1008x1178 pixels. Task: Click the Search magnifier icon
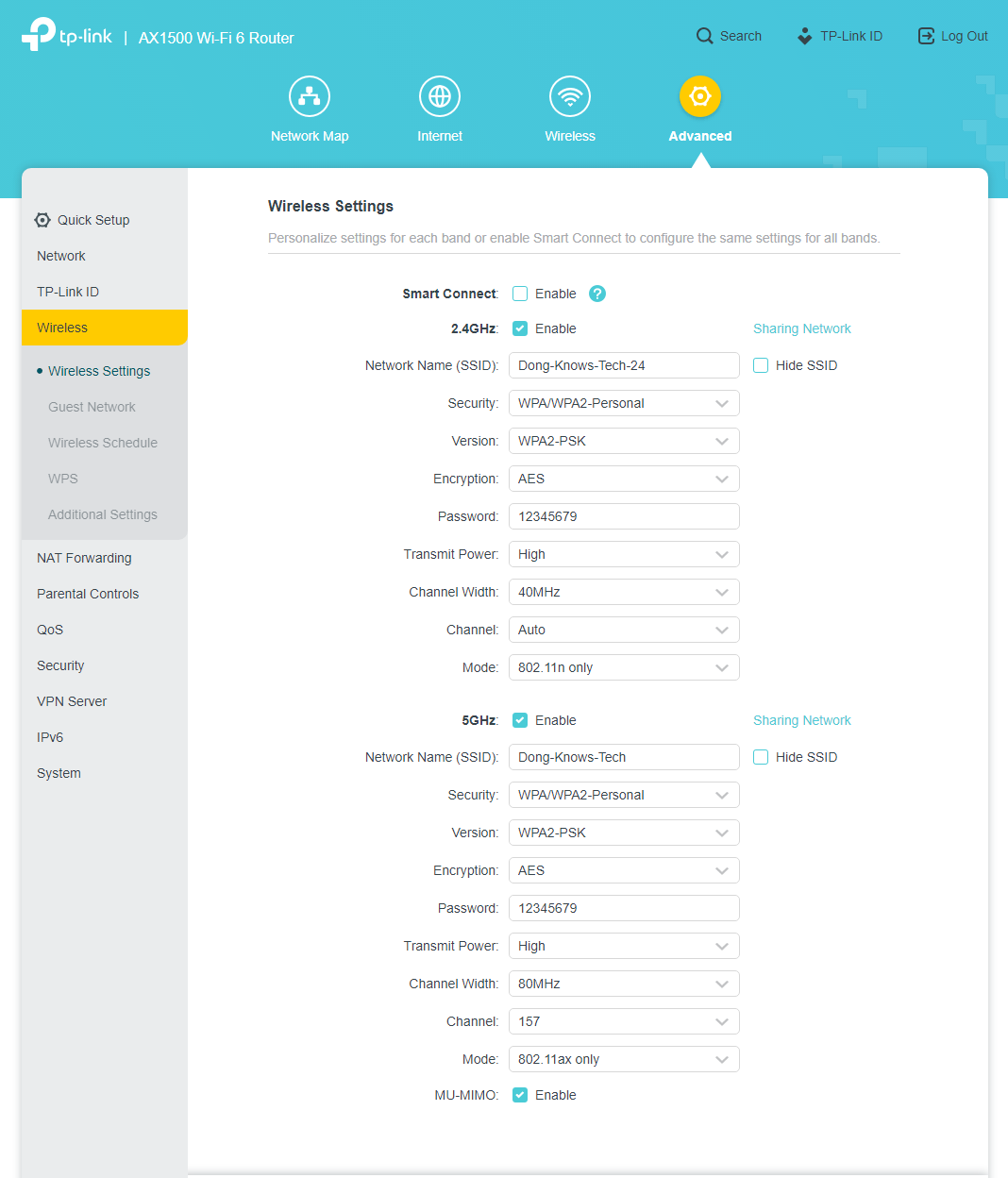pyautogui.click(x=705, y=36)
